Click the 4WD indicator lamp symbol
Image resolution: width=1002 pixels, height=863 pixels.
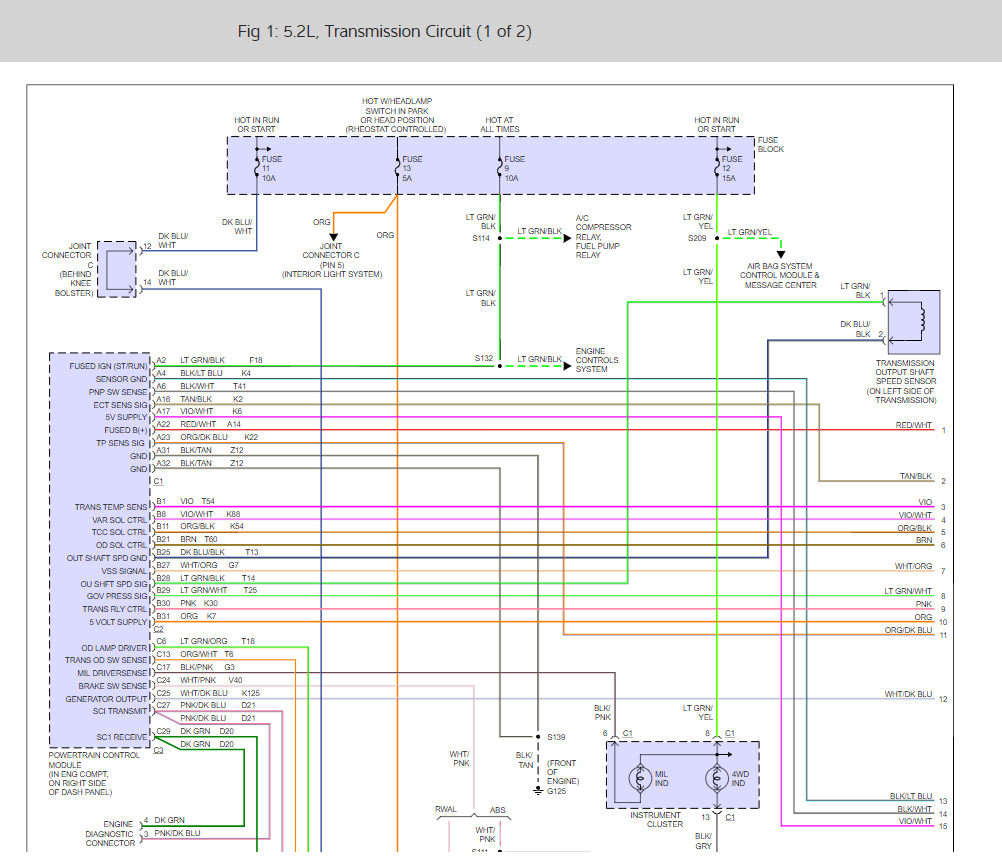tap(718, 777)
